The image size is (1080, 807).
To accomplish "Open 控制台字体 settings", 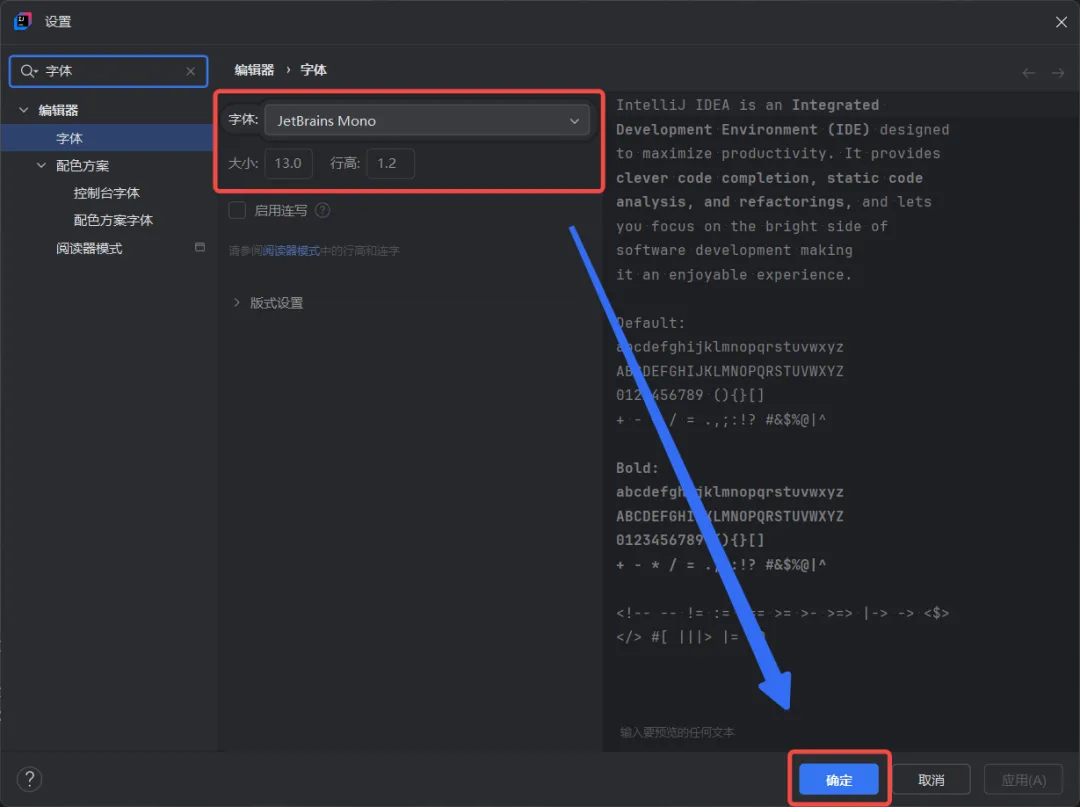I will click(x=107, y=193).
